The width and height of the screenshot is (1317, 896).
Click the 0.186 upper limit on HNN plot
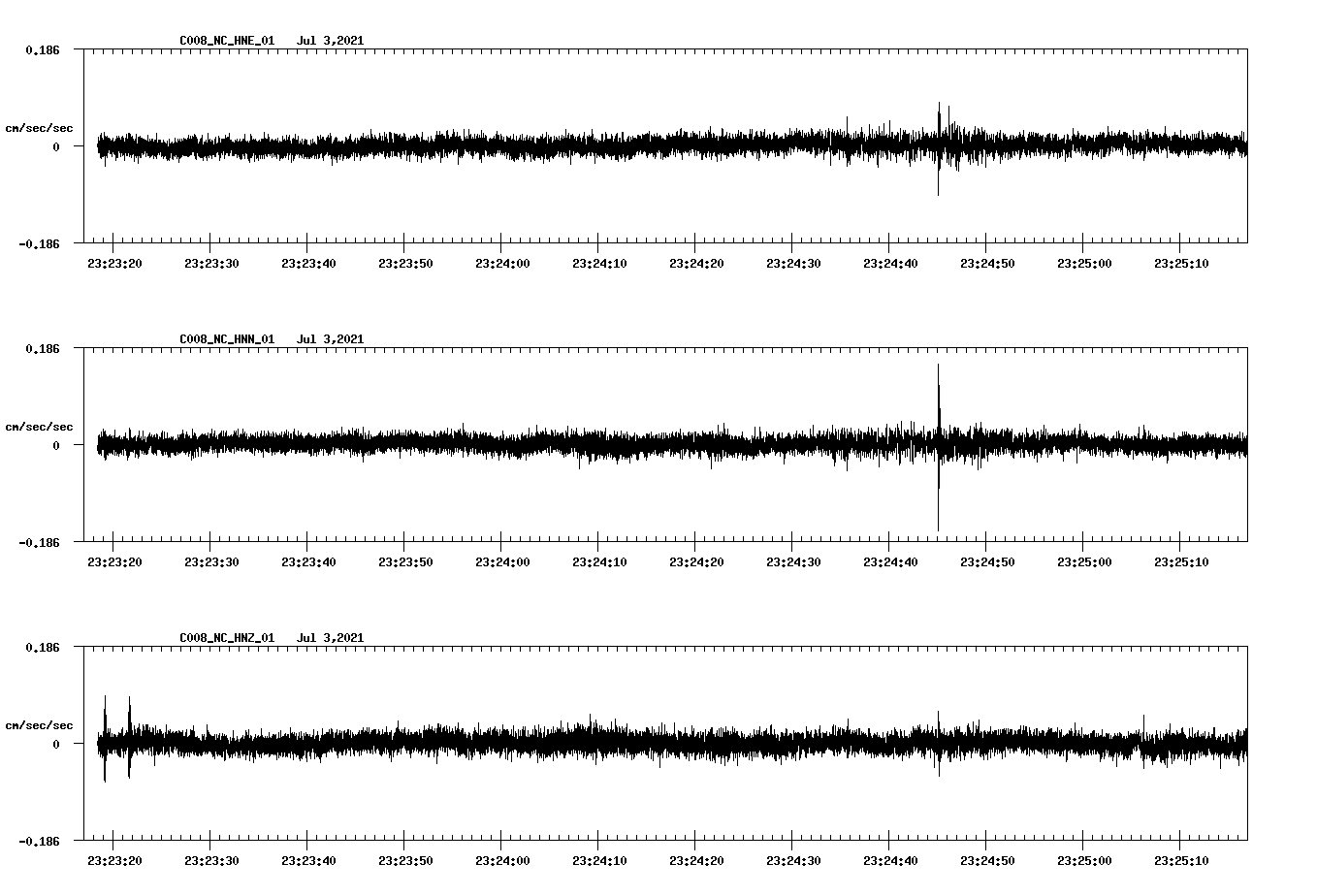[x=43, y=347]
